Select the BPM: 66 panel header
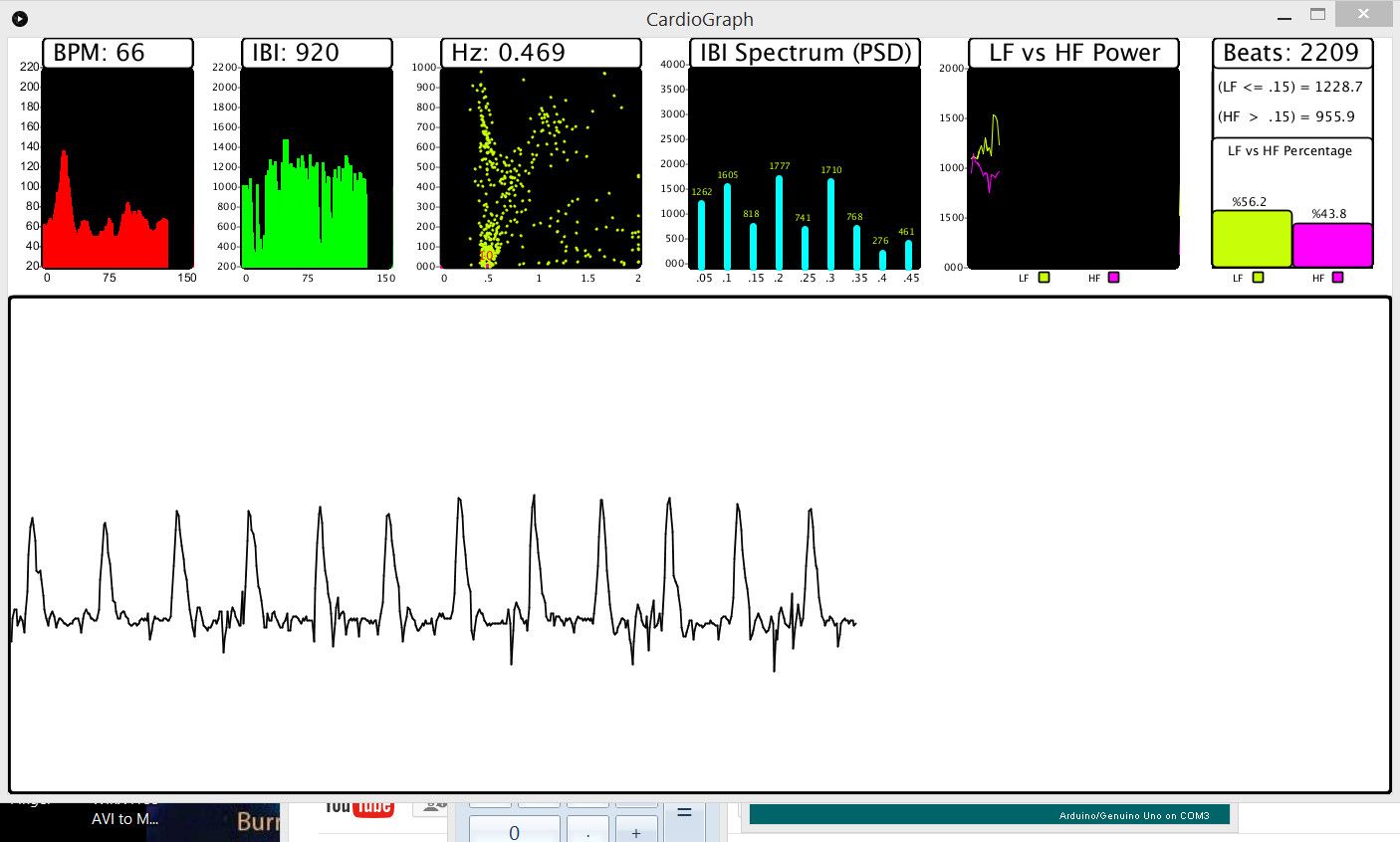Viewport: 1400px width, 842px height. [x=117, y=52]
